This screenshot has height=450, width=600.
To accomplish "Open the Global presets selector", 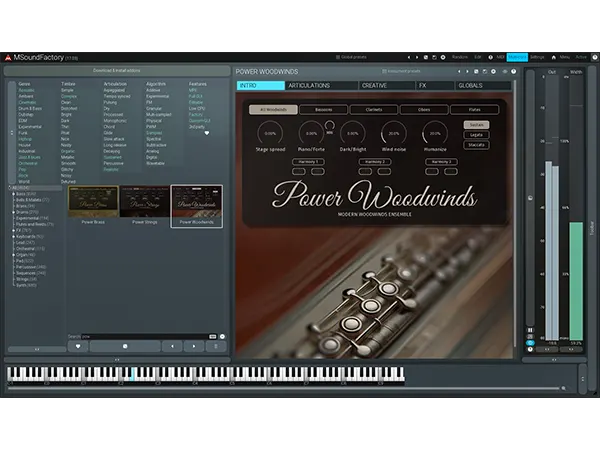I will (x=351, y=57).
